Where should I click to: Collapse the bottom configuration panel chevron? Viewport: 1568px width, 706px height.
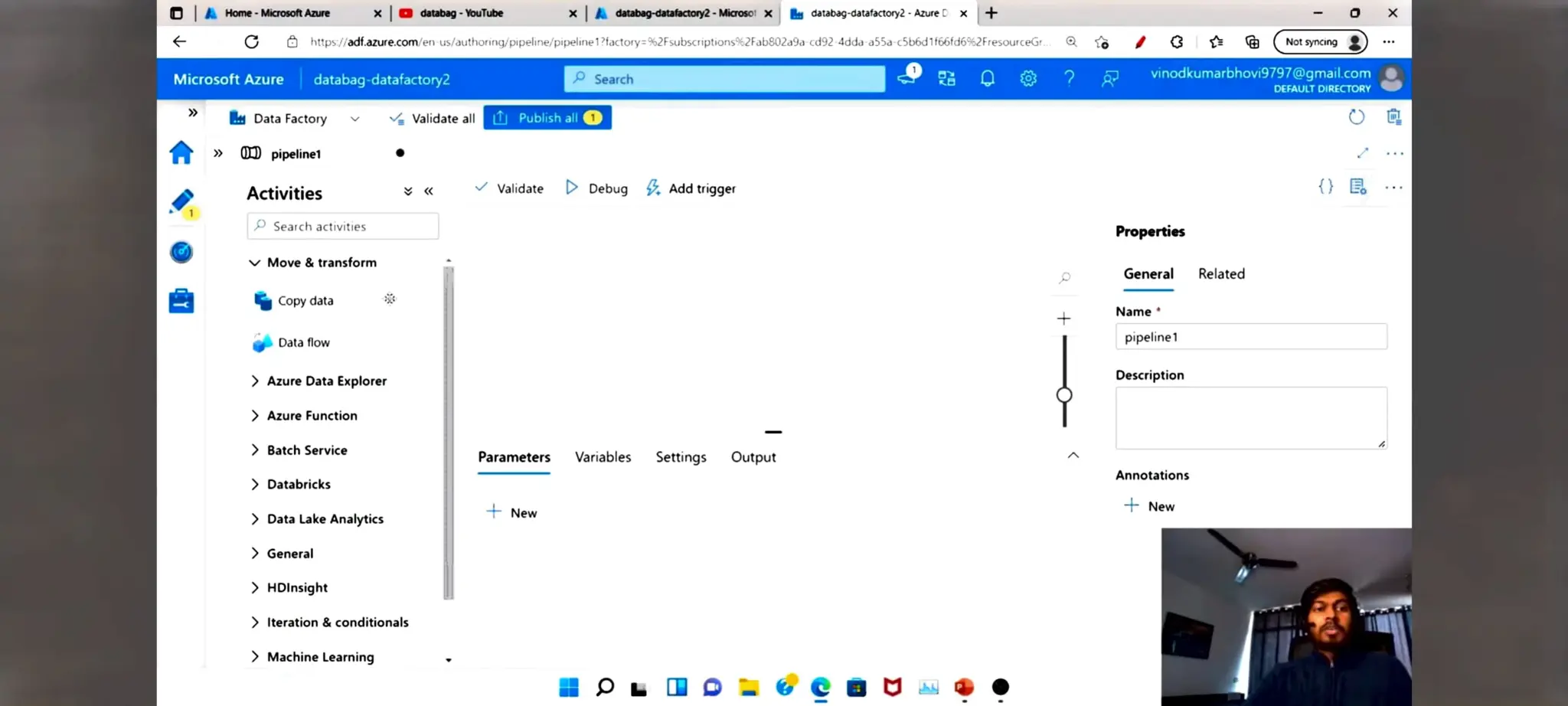coord(1073,455)
